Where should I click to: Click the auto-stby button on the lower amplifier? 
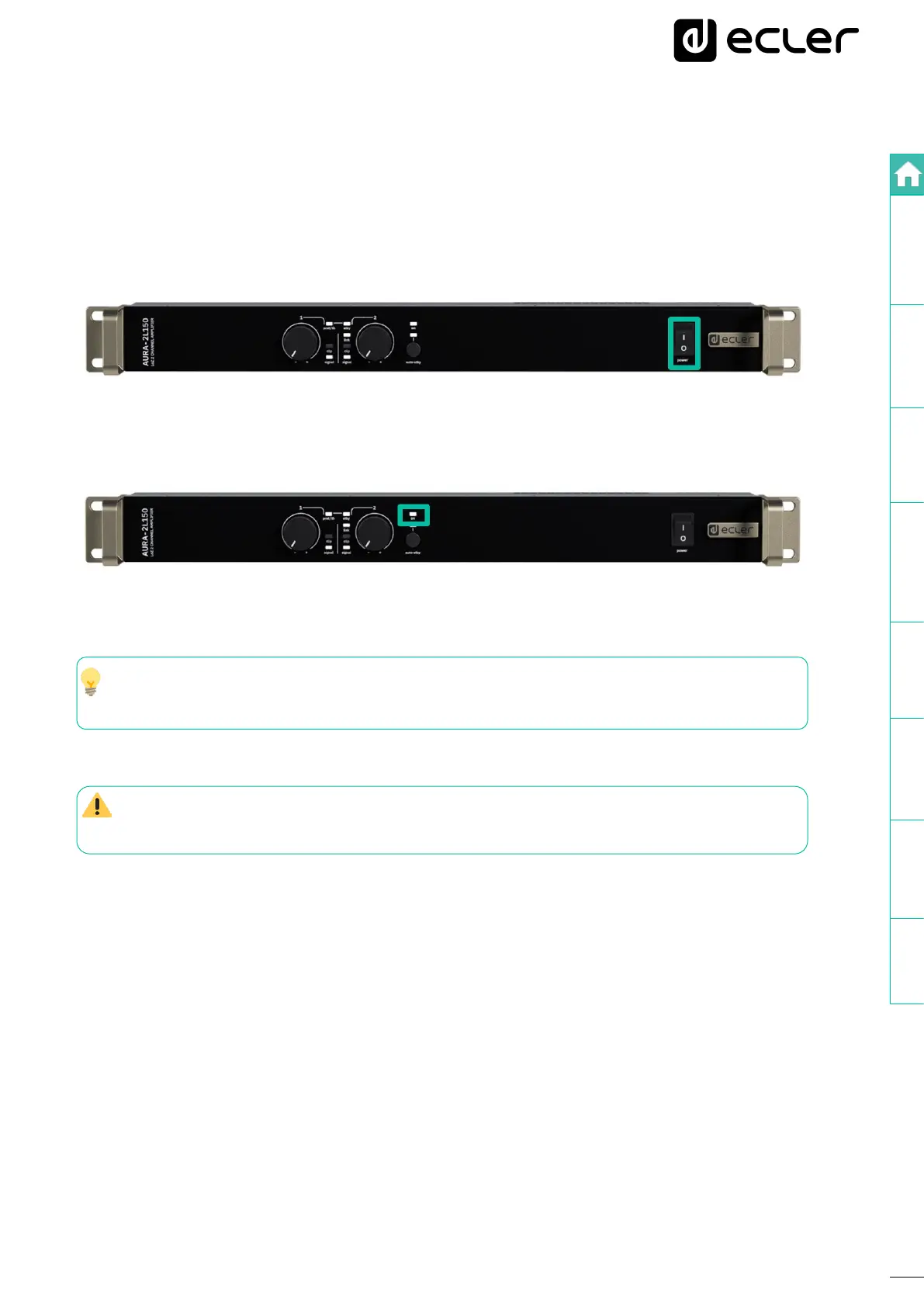tap(413, 539)
